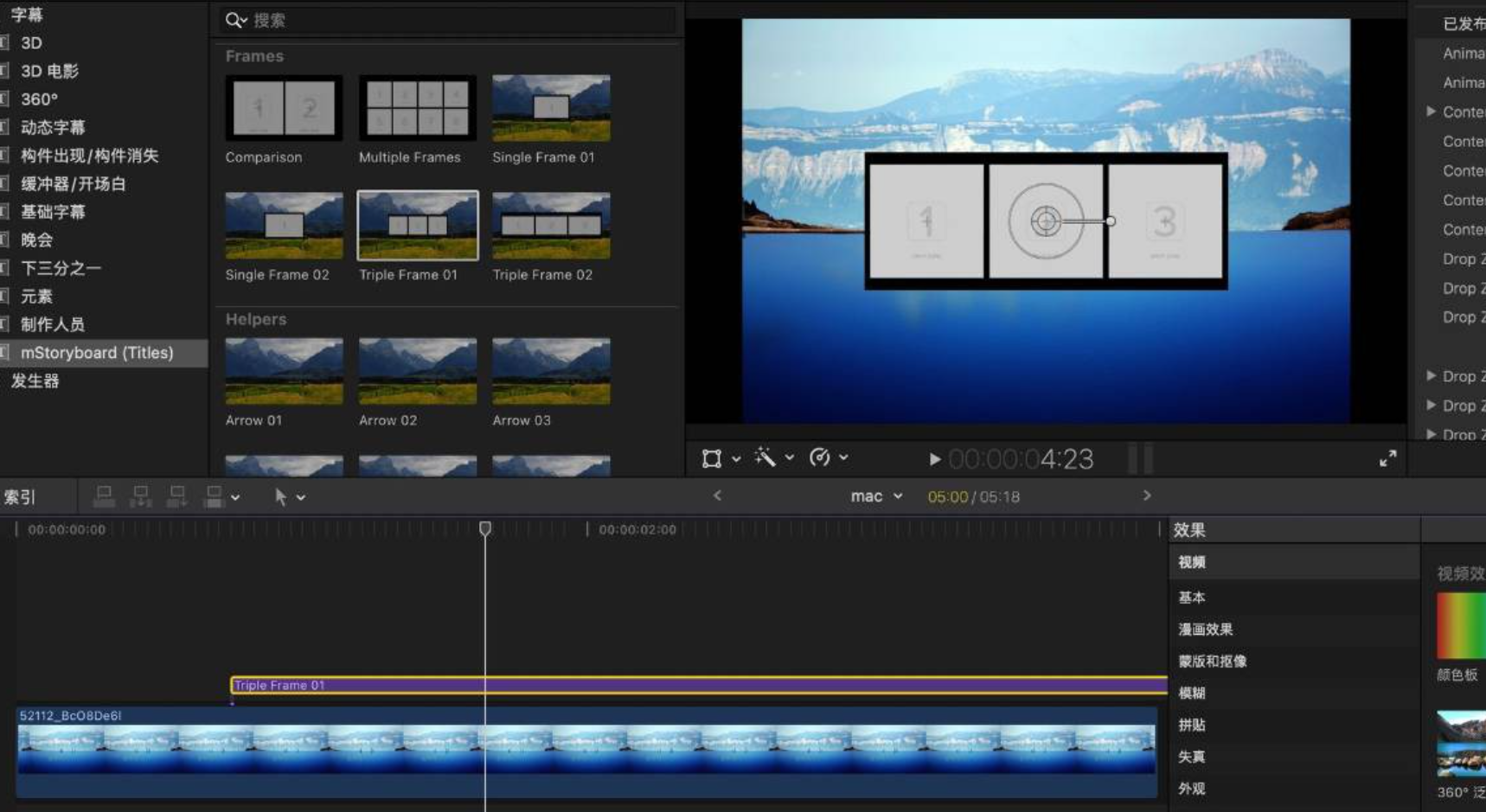
Task: Select the 发生器 sidebar section
Action: [x=35, y=380]
